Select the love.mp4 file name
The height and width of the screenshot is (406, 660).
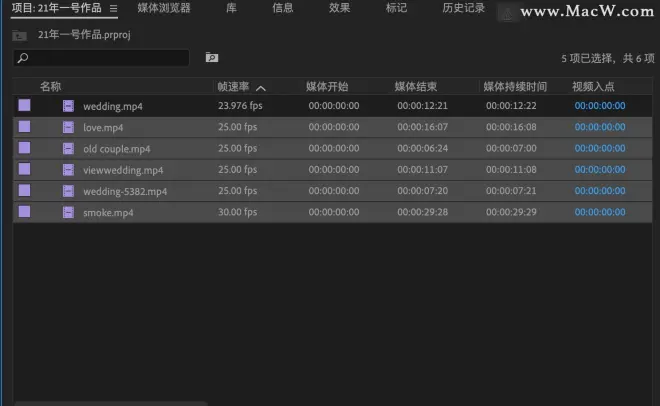pos(103,127)
